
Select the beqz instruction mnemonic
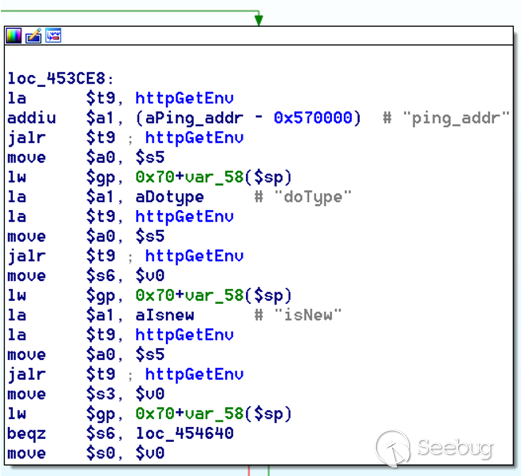point(26,433)
